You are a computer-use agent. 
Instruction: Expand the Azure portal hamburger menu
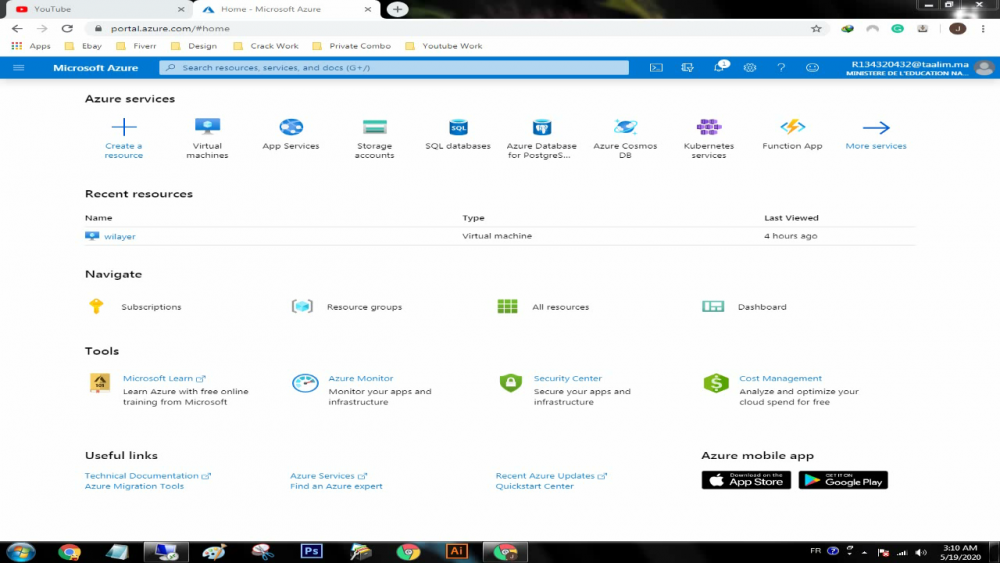(x=18, y=68)
